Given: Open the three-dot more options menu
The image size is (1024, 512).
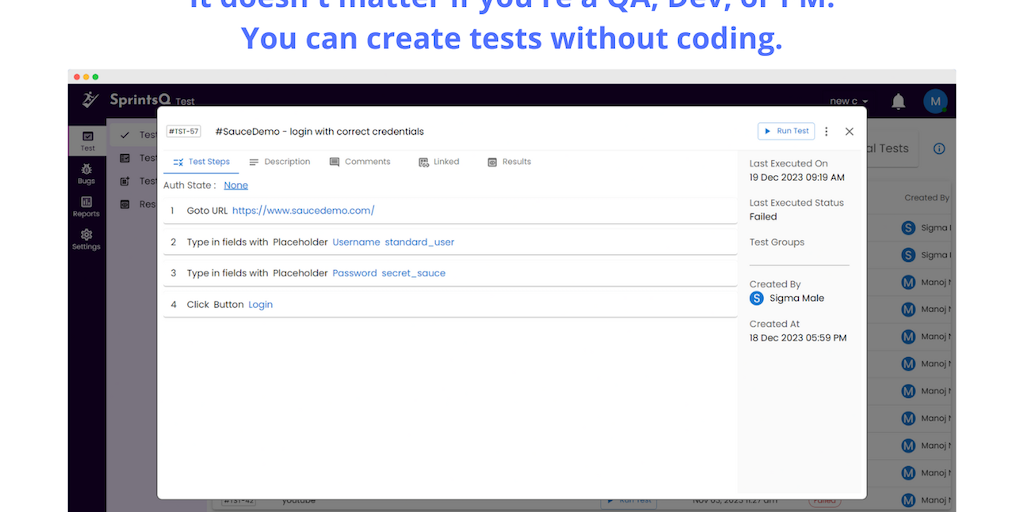Looking at the screenshot, I should (826, 131).
